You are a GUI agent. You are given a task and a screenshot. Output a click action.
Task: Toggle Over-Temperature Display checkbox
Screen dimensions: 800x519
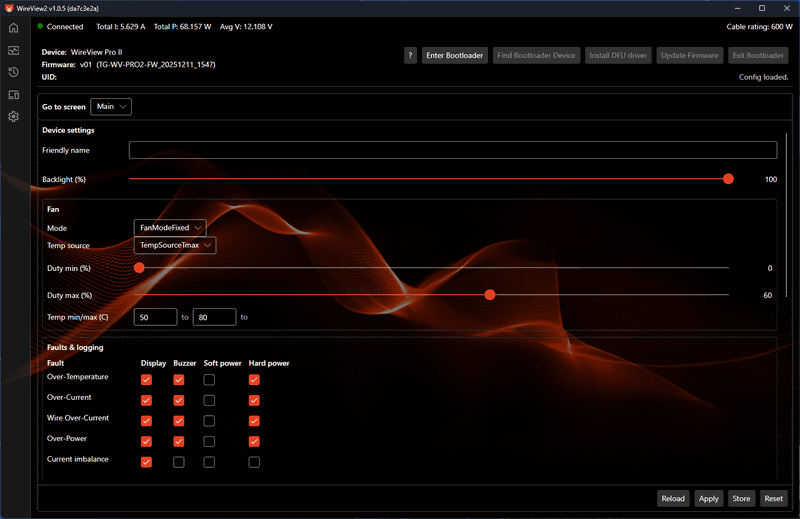tap(146, 380)
